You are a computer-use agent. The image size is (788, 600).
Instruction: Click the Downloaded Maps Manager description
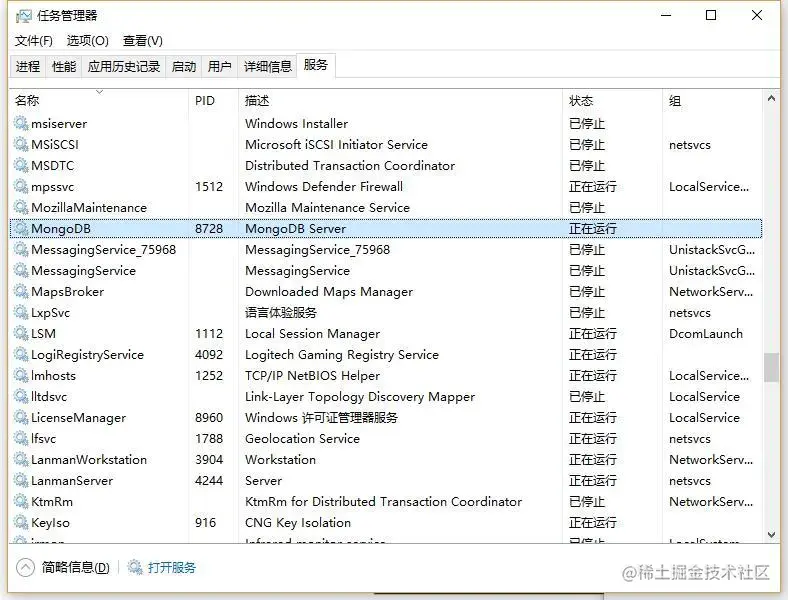(x=329, y=291)
